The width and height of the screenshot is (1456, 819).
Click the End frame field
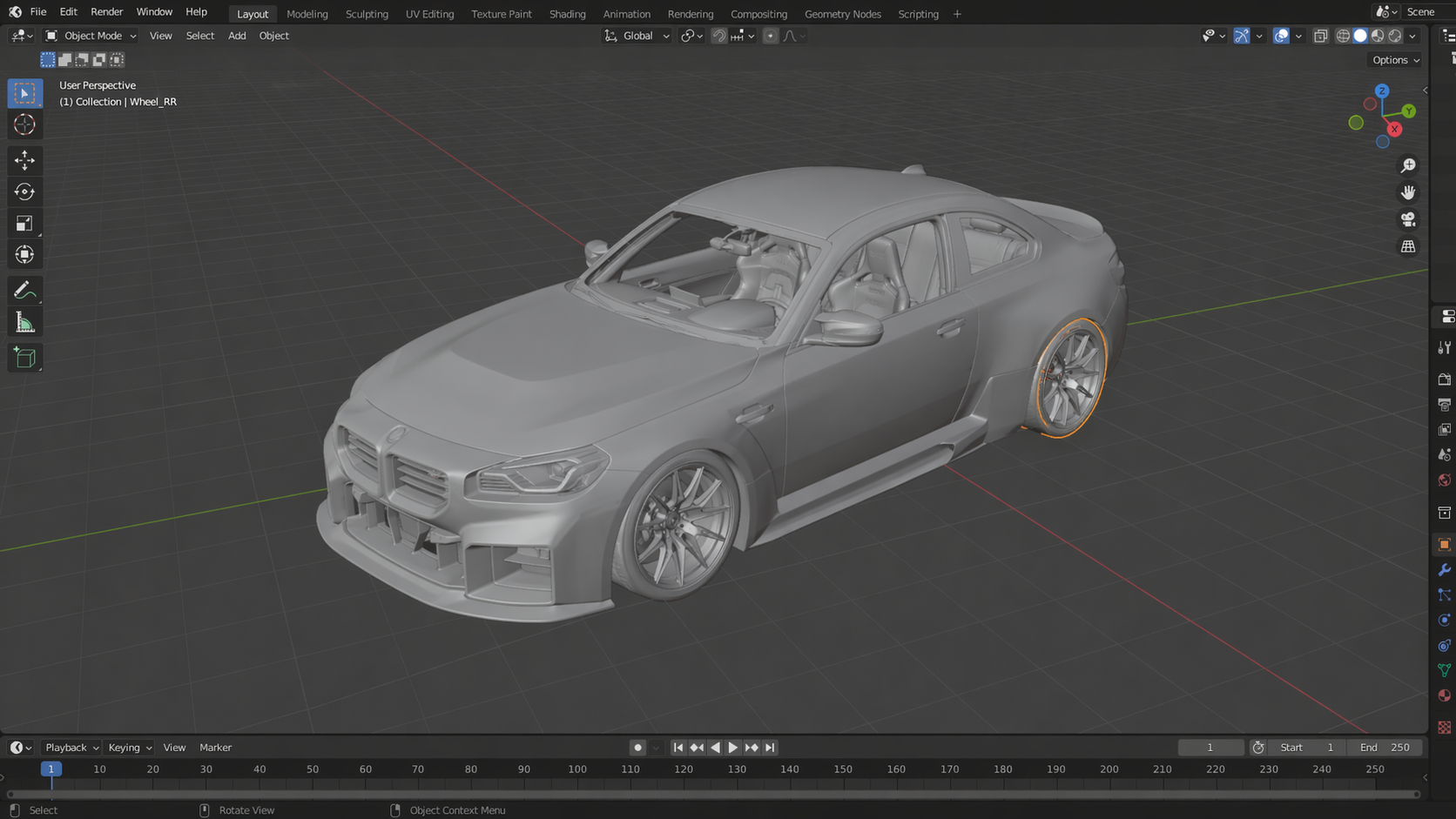1385,748
